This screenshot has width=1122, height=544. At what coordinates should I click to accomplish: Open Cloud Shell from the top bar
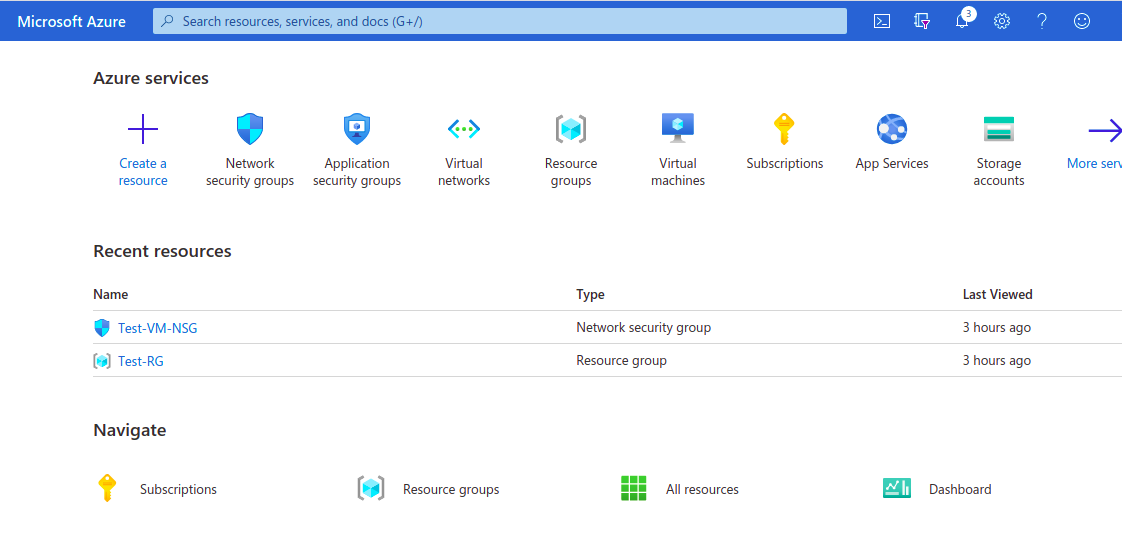point(882,21)
